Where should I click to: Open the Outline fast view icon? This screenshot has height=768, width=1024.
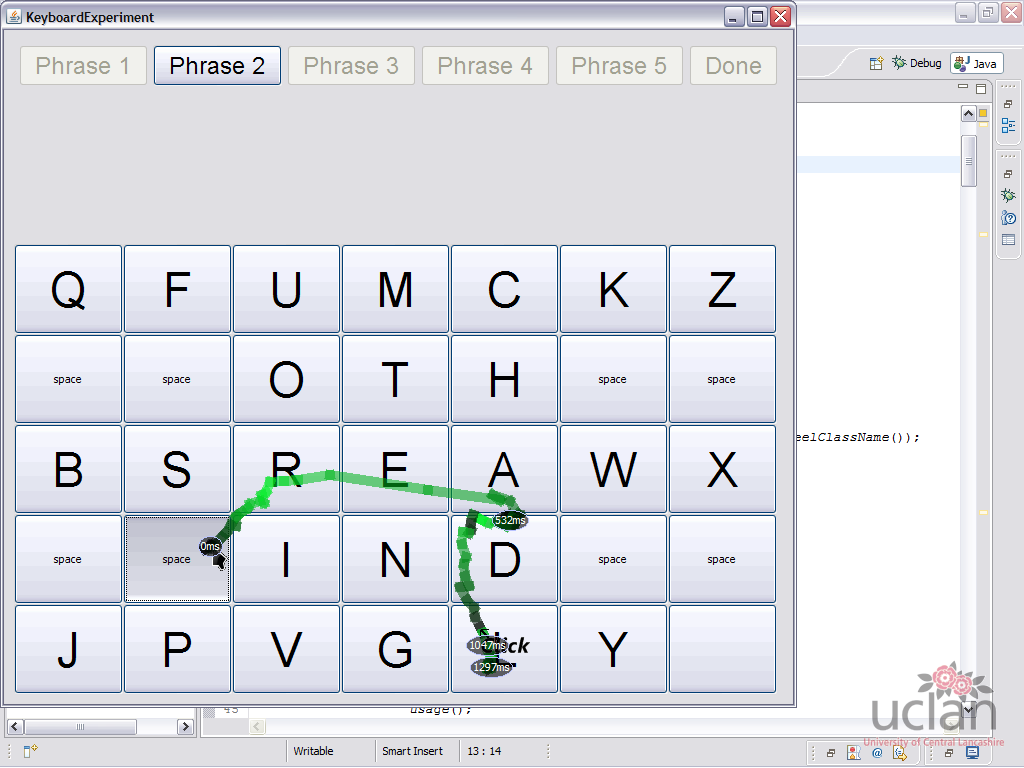tap(1008, 125)
